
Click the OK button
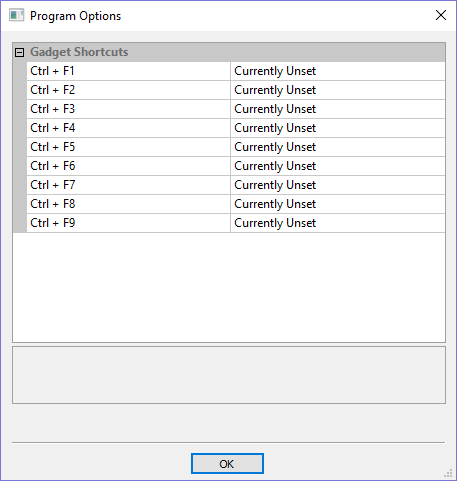[227, 464]
